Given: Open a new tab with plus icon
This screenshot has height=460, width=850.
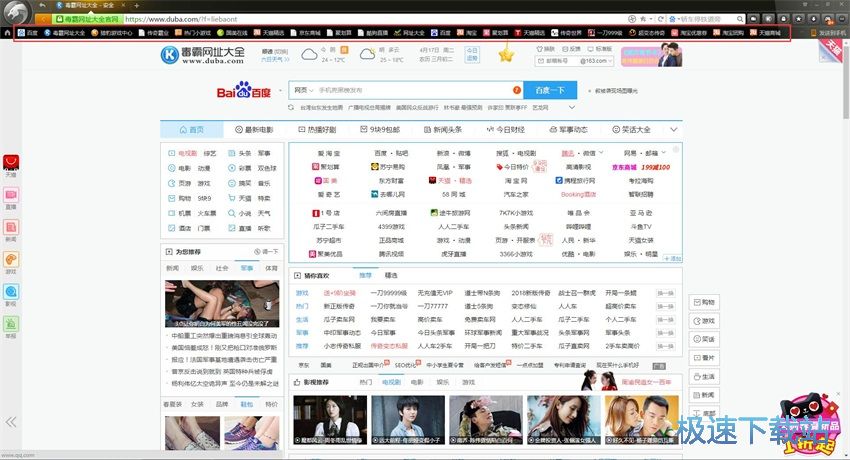Looking at the screenshot, I should (136, 5).
